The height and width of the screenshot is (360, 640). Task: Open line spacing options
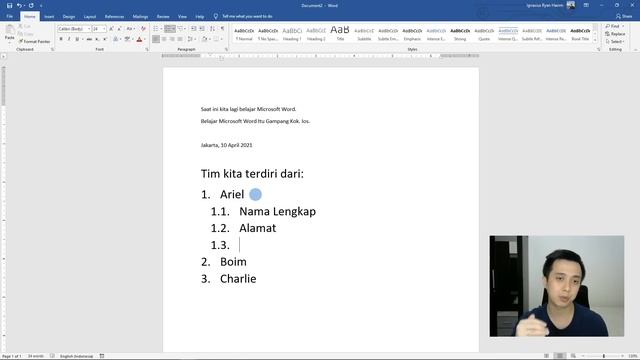191,39
